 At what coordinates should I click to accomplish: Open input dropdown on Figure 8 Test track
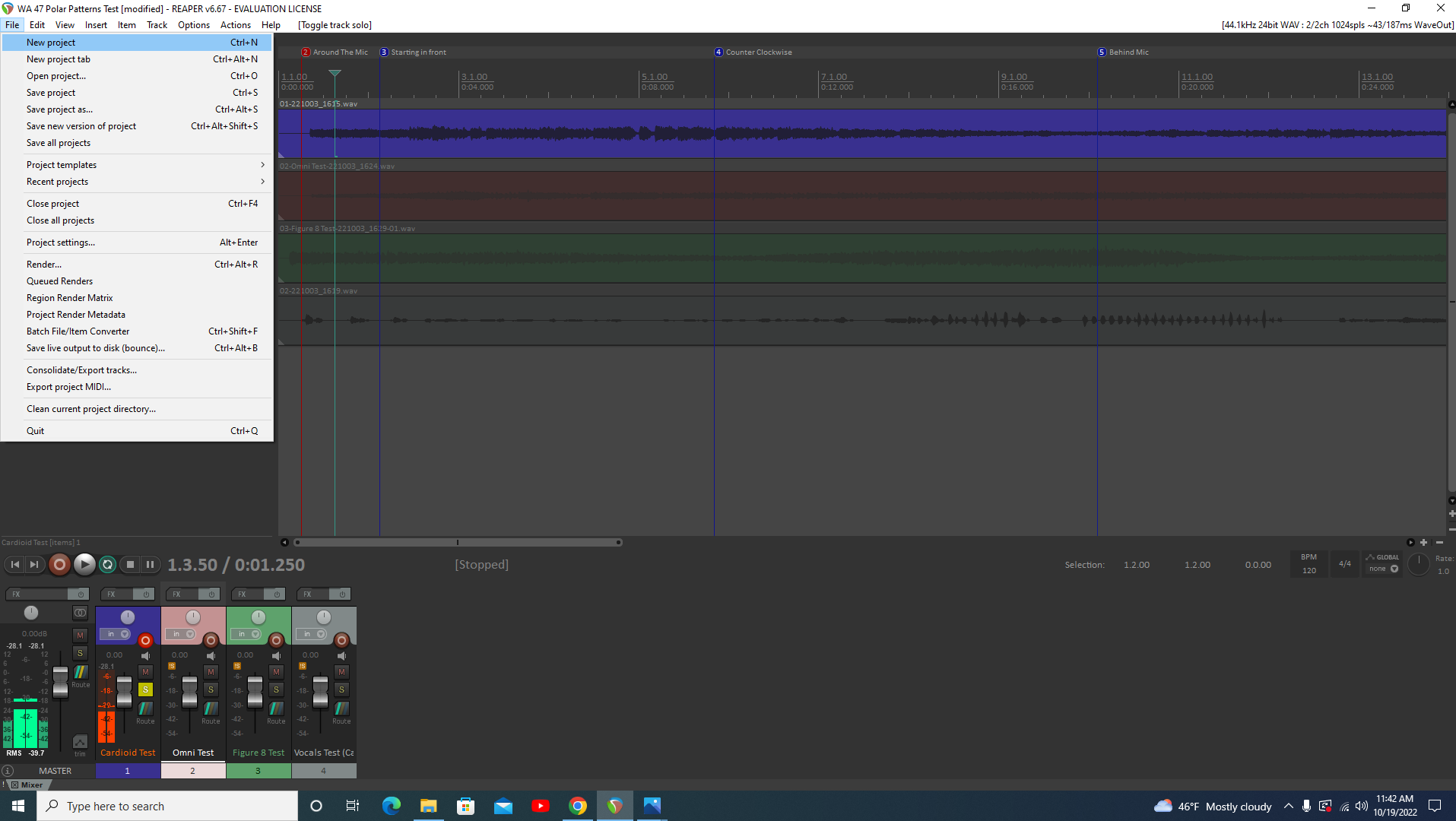click(x=246, y=634)
